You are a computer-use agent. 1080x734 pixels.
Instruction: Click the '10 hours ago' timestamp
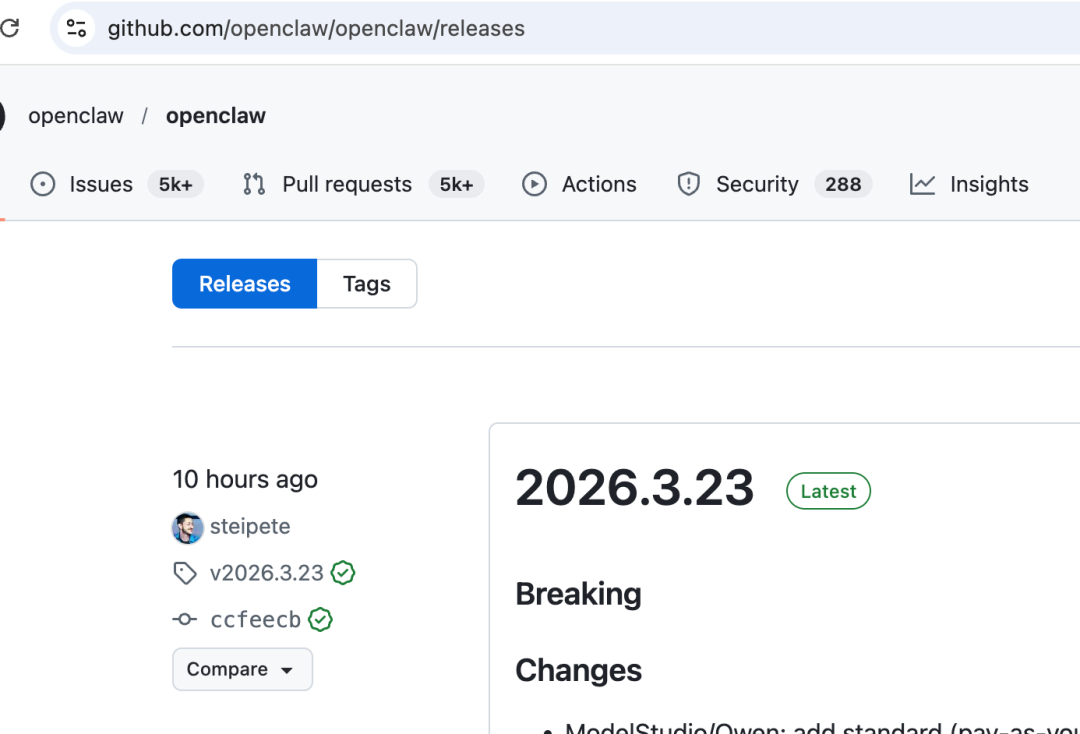(245, 479)
